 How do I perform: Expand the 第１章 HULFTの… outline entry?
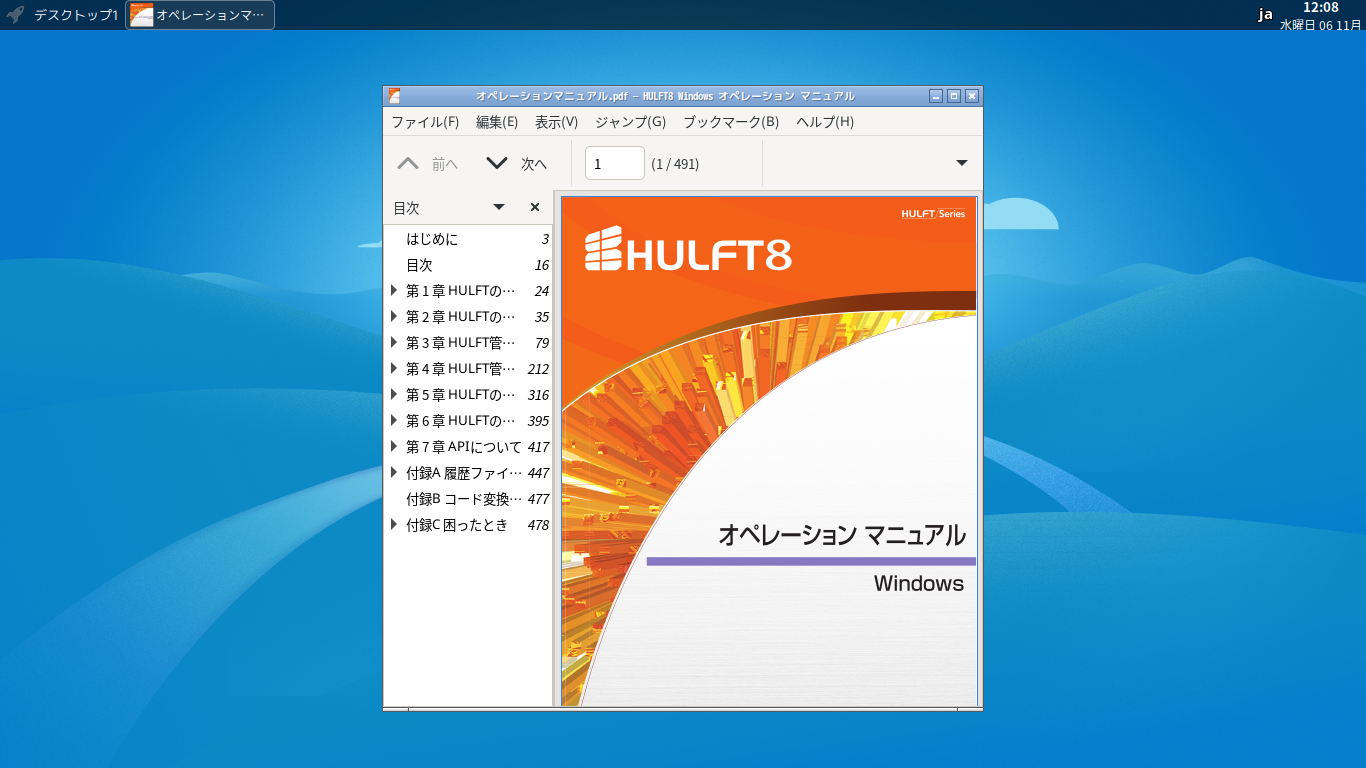coord(394,291)
